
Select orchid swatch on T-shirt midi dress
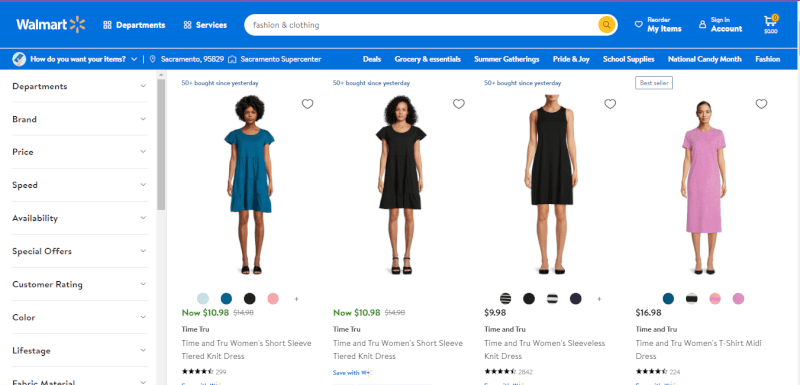(738, 299)
